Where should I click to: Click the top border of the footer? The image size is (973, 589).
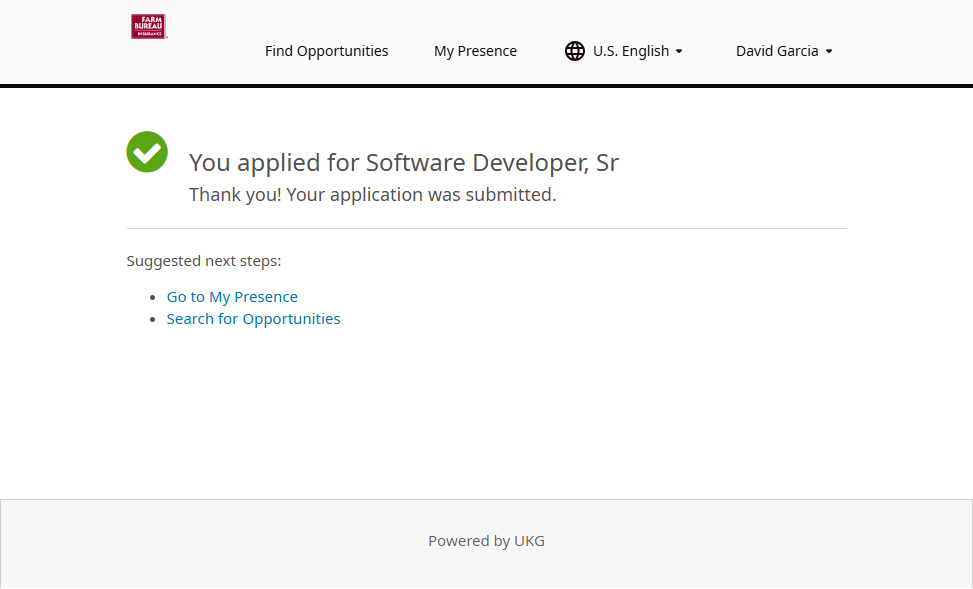pos(486,499)
